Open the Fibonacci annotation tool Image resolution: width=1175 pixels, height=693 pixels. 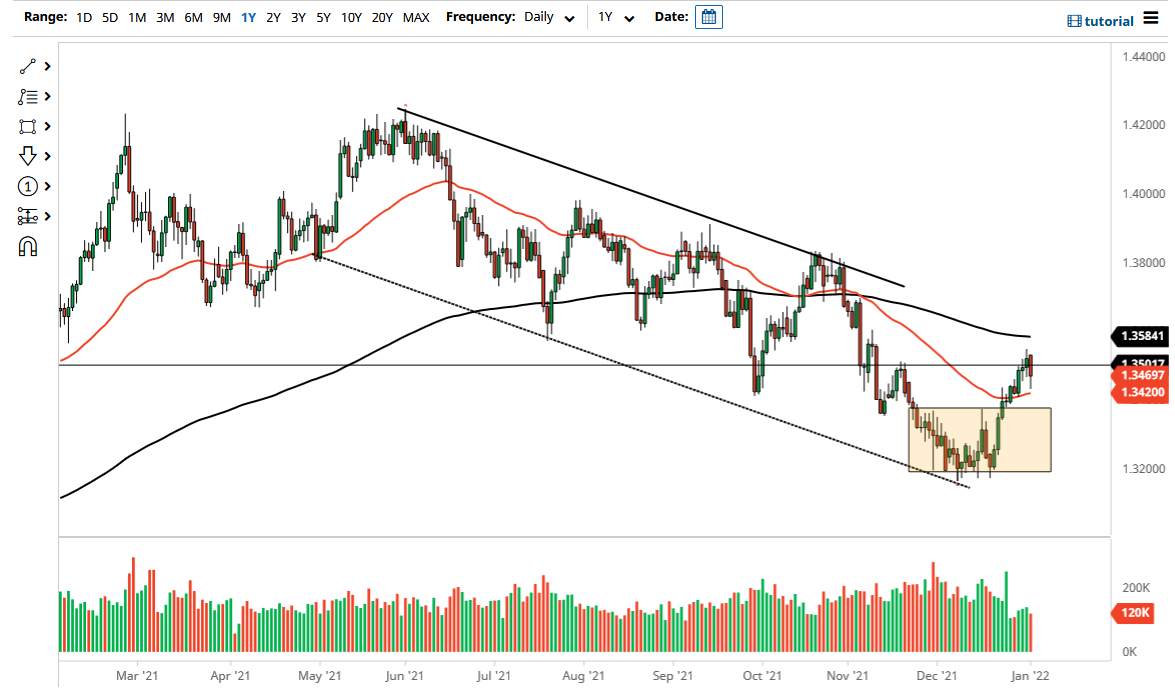(28, 96)
